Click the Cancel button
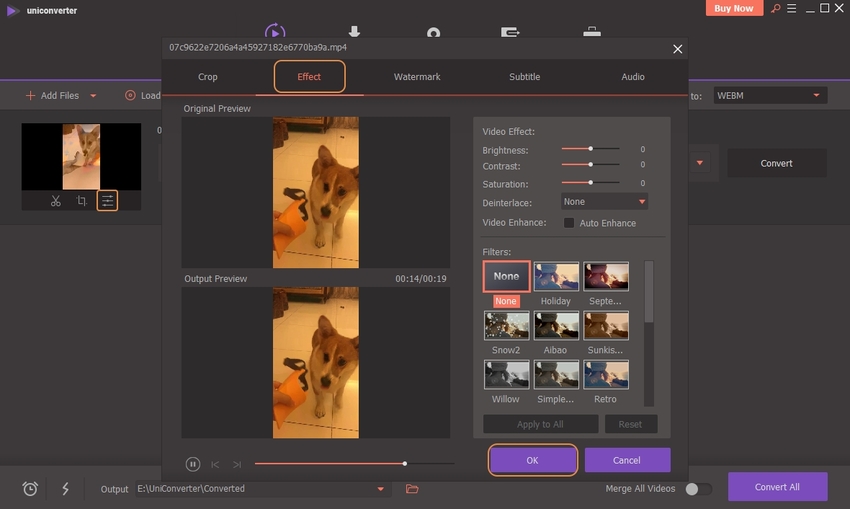Screen dimensions: 850x509 coord(627,460)
